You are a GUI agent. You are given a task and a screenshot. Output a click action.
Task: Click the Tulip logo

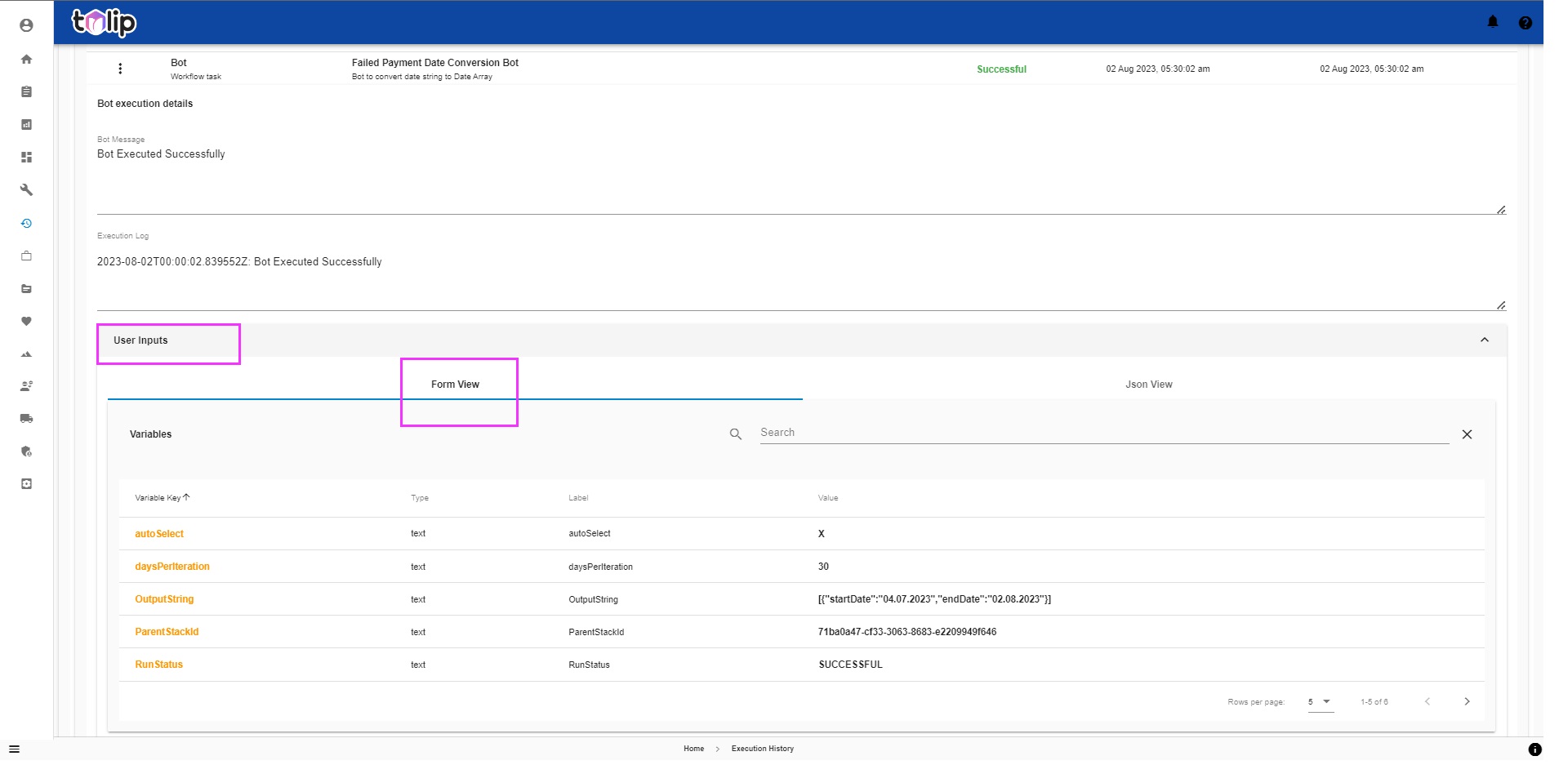point(104,22)
